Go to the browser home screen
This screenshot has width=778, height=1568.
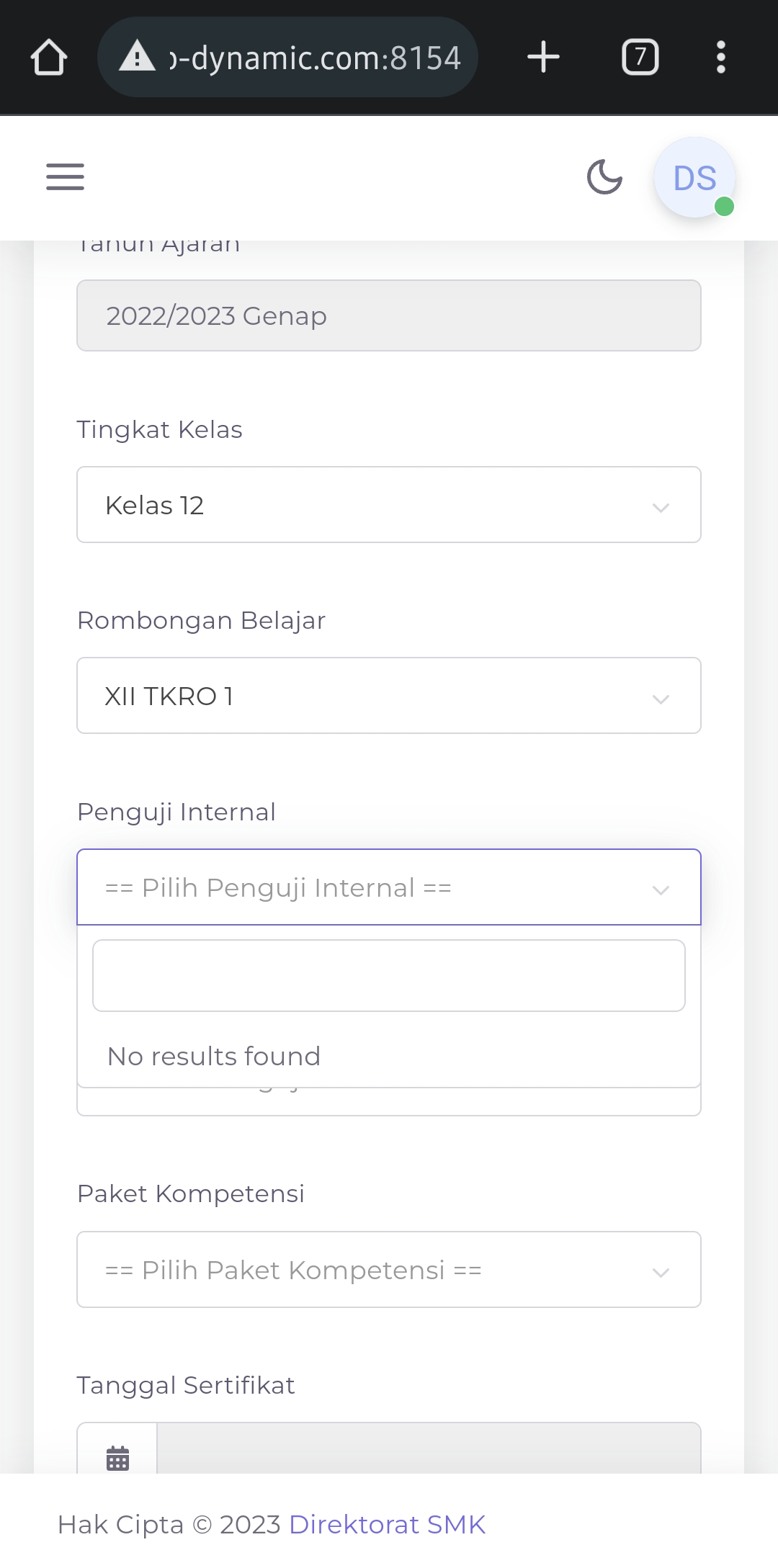coord(48,57)
